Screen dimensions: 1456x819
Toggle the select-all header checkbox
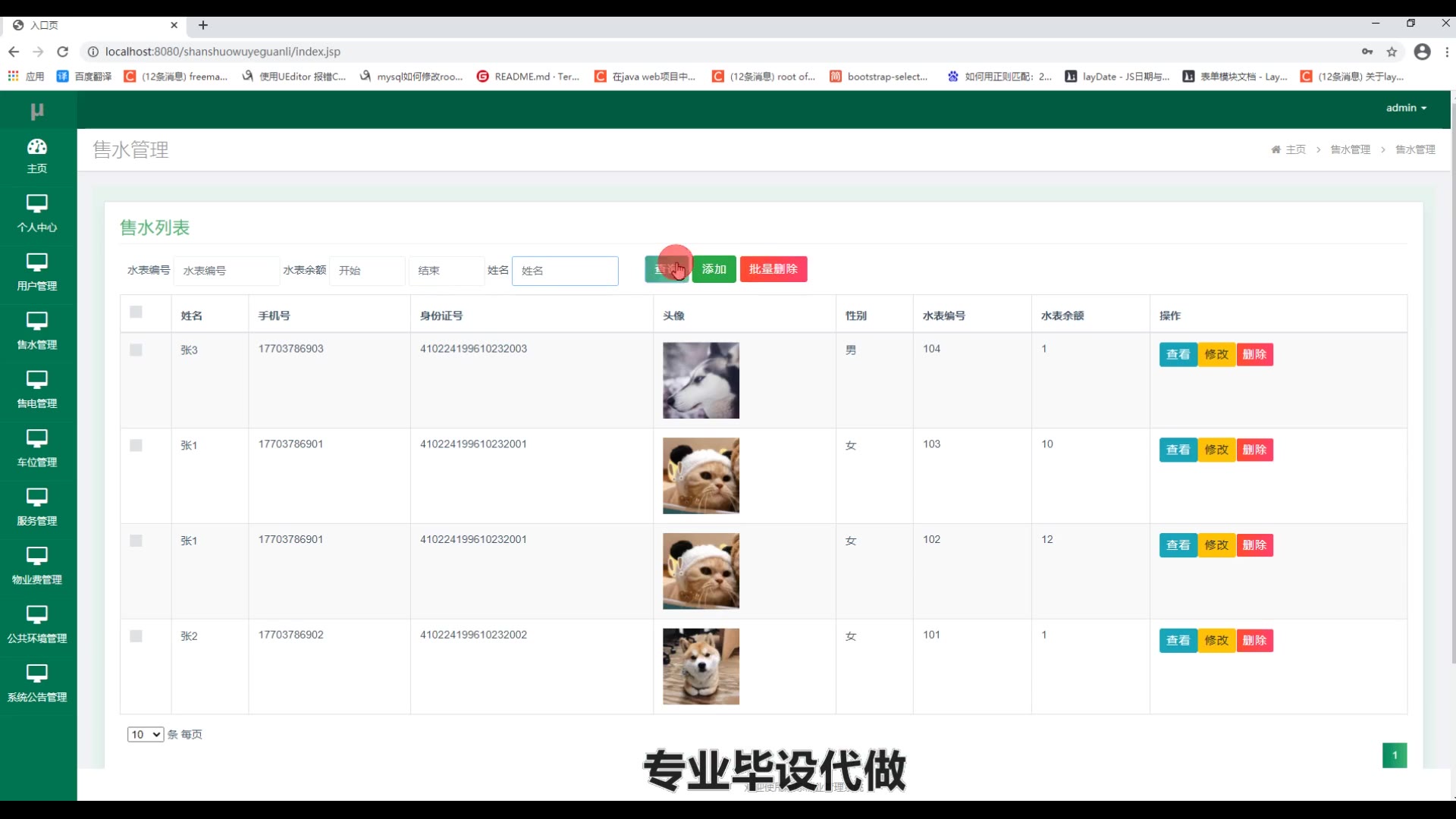click(x=136, y=312)
